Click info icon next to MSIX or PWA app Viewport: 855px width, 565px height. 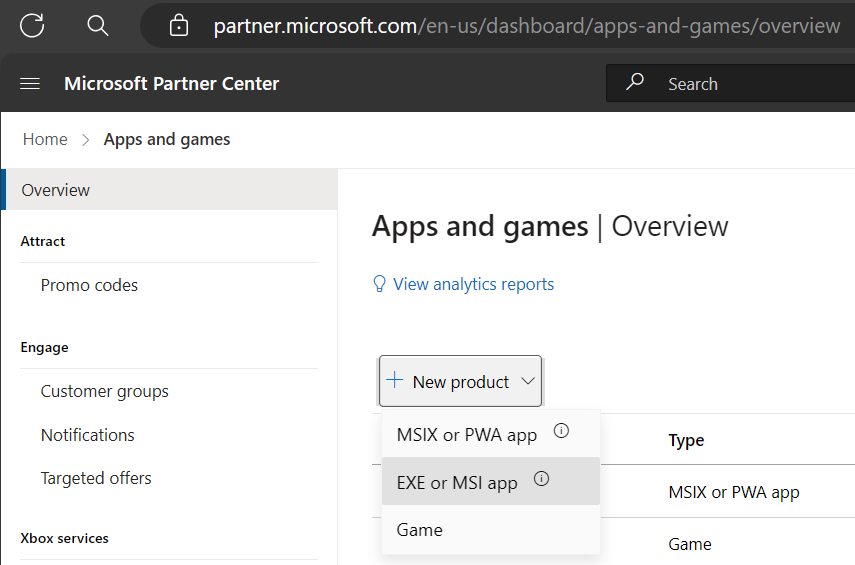click(x=561, y=431)
